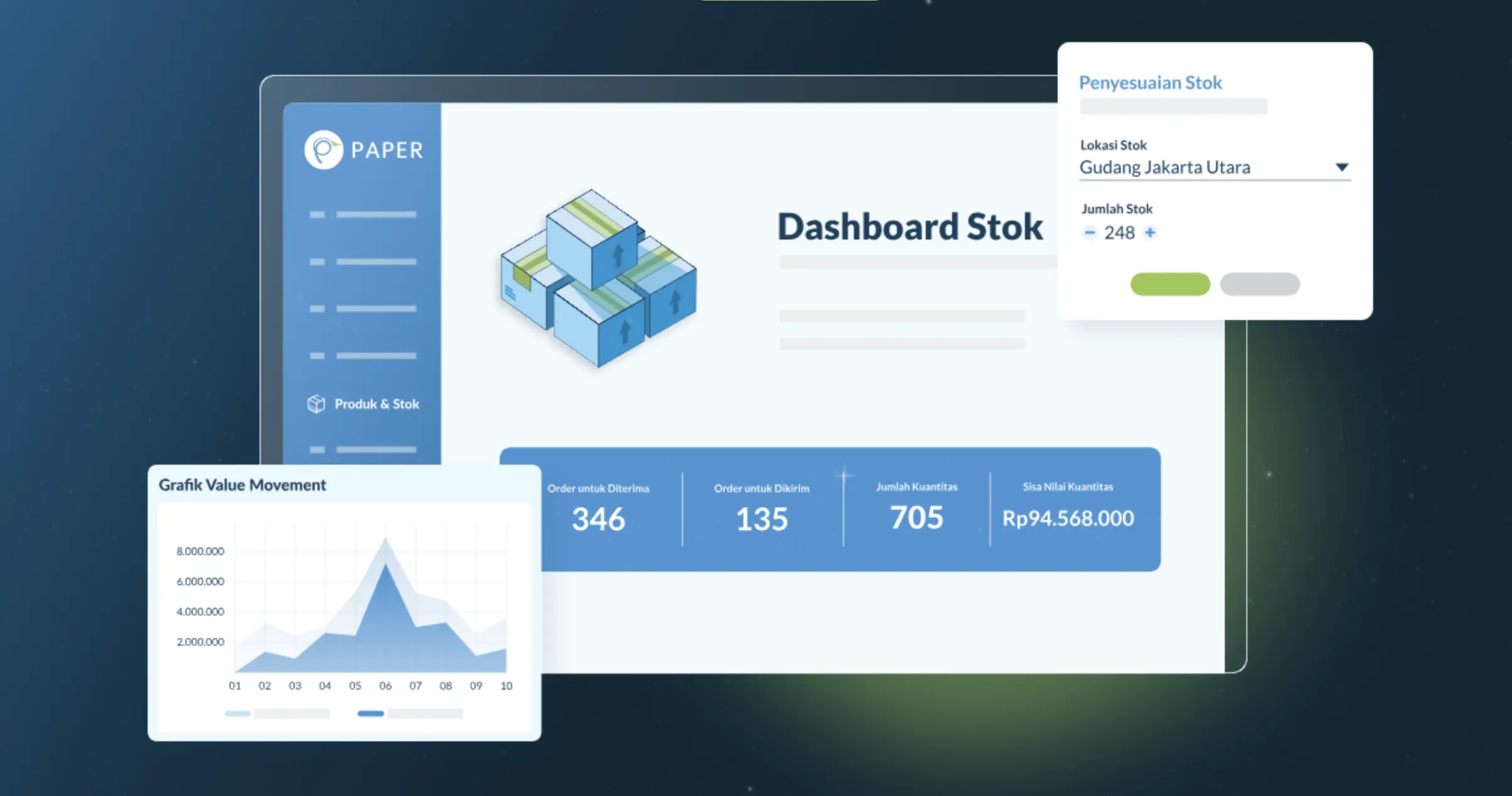This screenshot has width=1512, height=796.
Task: Collapse the Penyesuaian Stok panel
Action: [x=1150, y=82]
